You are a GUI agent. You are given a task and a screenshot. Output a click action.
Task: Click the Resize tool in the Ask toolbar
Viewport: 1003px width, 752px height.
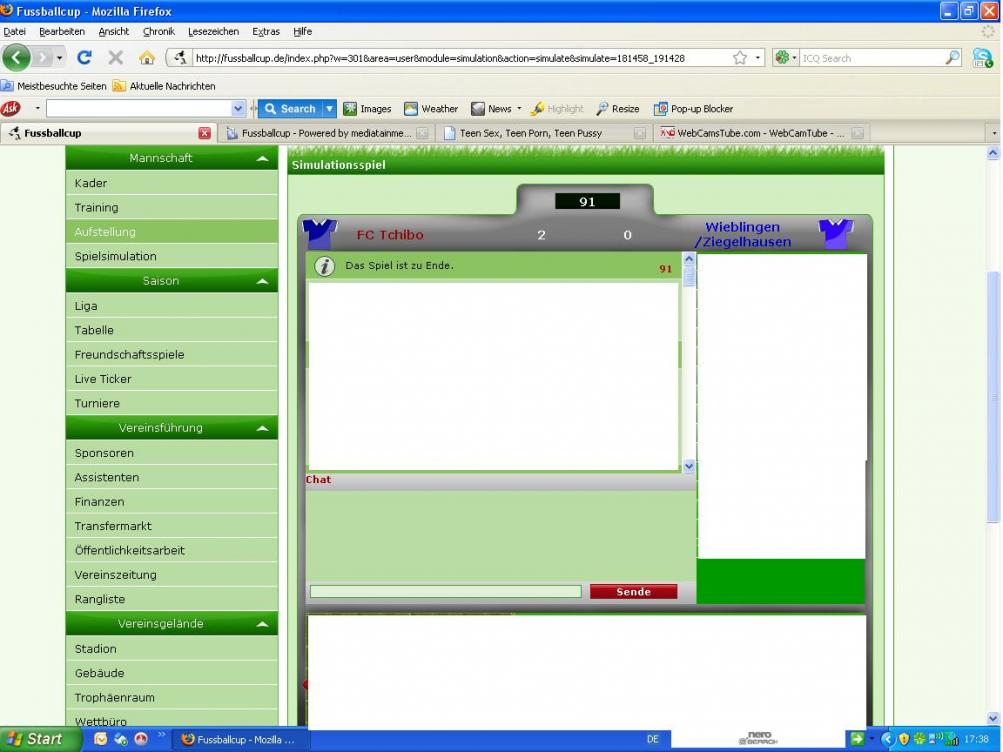[x=618, y=109]
